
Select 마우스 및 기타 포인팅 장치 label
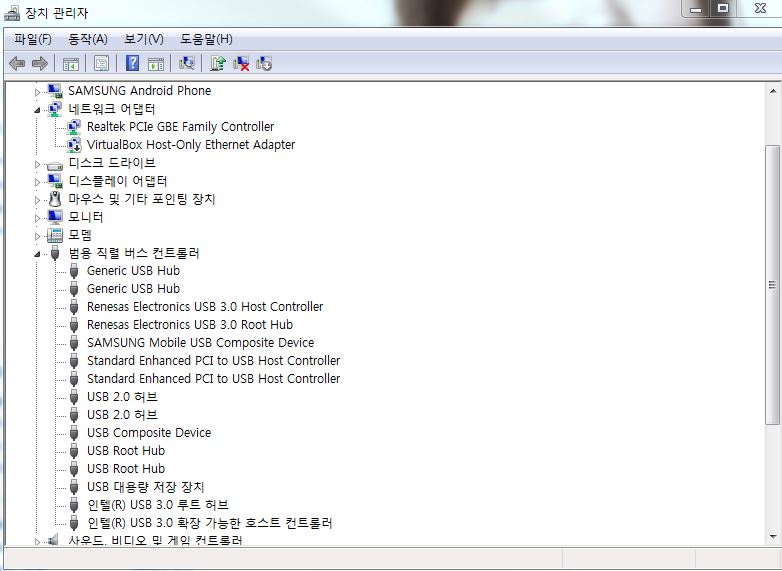142,199
